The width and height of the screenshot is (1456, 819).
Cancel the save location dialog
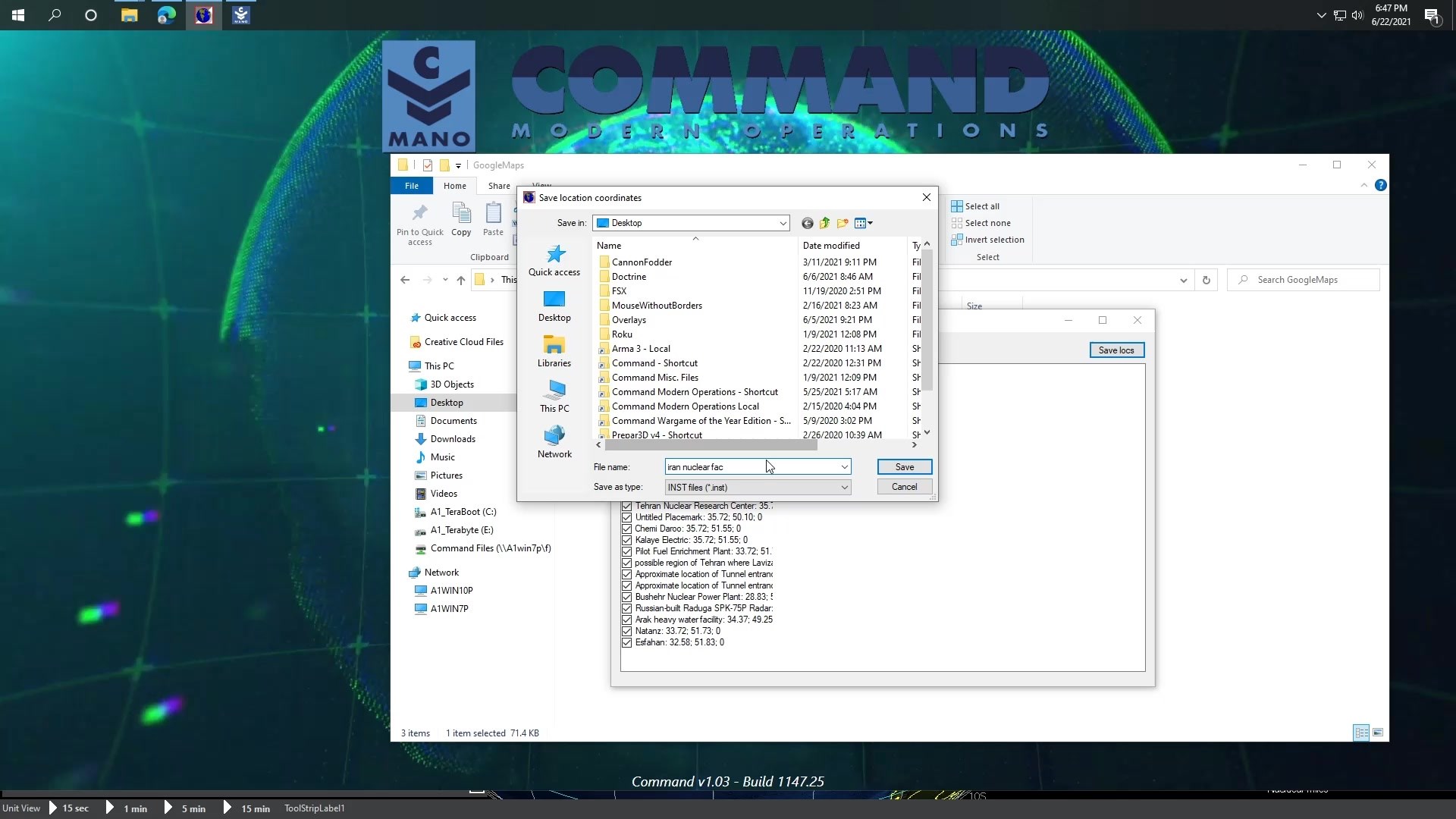click(x=905, y=487)
